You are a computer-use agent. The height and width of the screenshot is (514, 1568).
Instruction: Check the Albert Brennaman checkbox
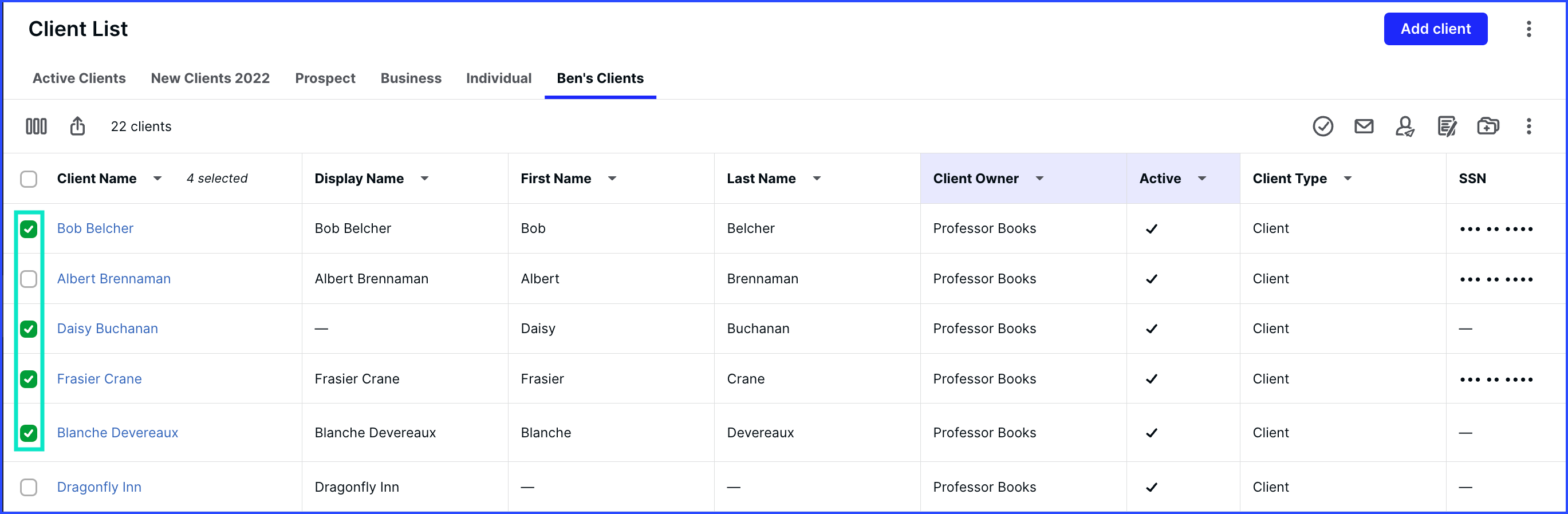[x=29, y=279]
